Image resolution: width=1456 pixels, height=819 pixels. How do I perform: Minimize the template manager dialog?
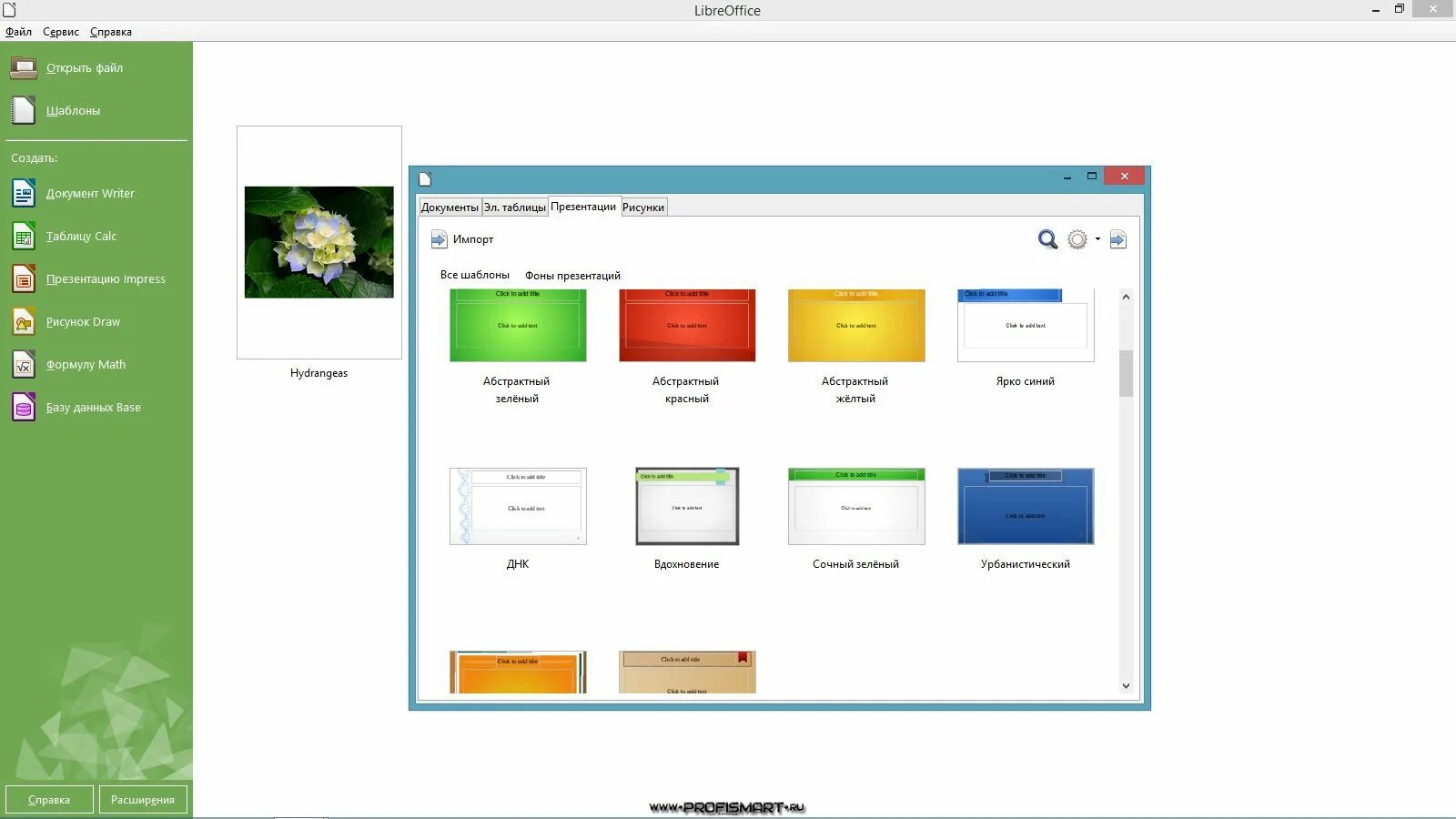tap(1067, 177)
